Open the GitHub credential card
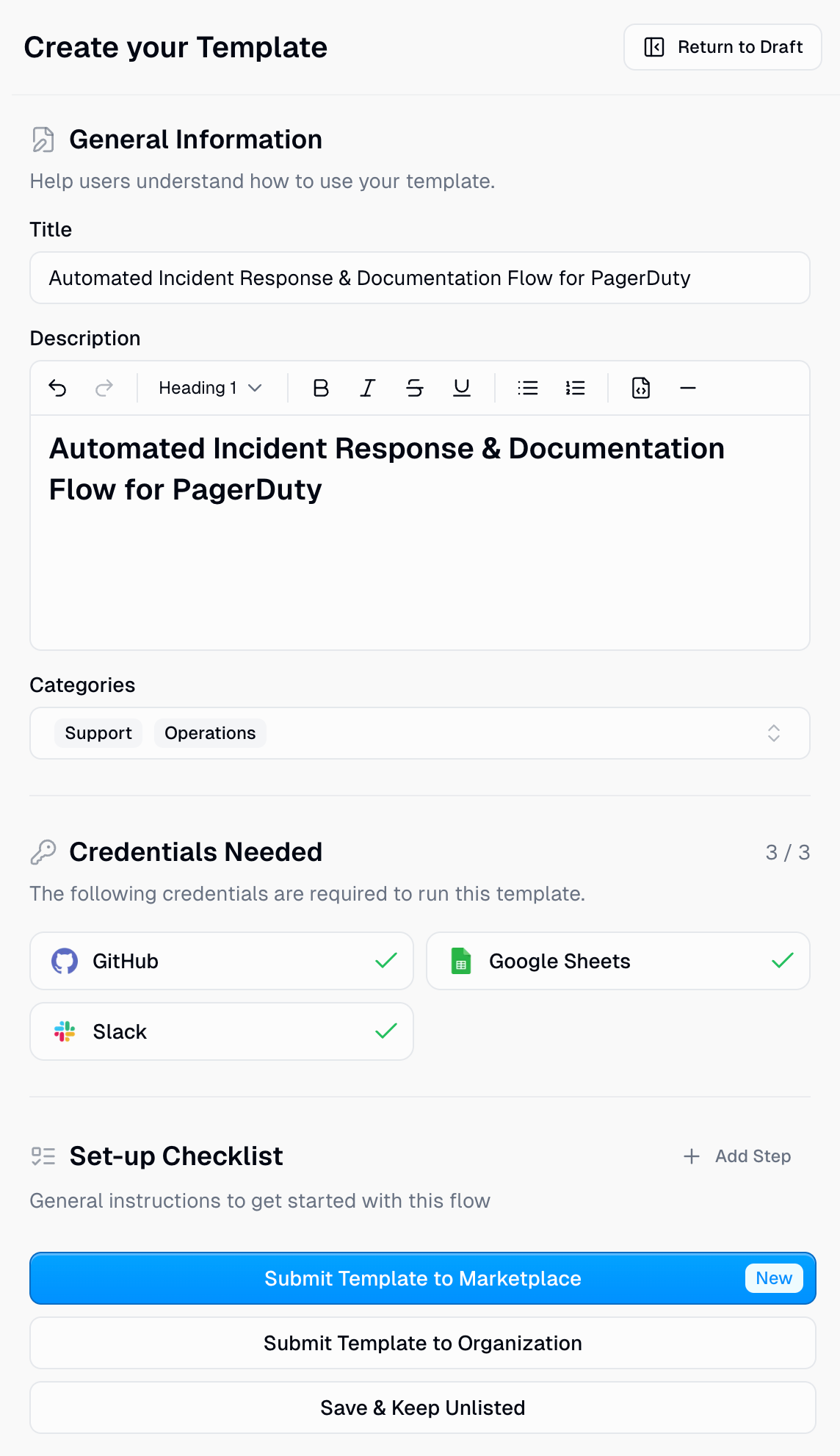840x1456 pixels. [222, 961]
